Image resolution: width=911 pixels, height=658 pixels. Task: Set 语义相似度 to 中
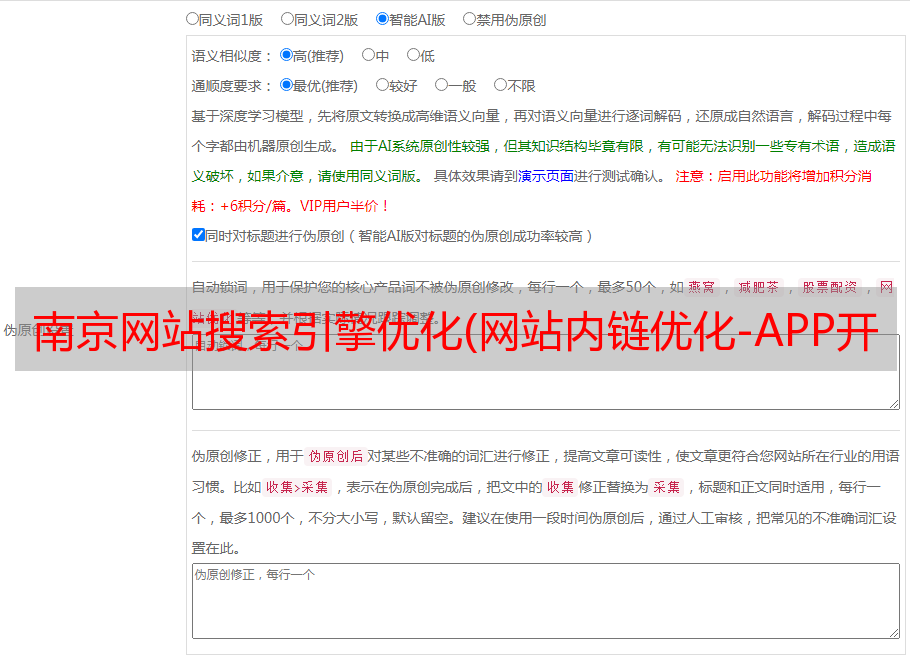tap(368, 55)
